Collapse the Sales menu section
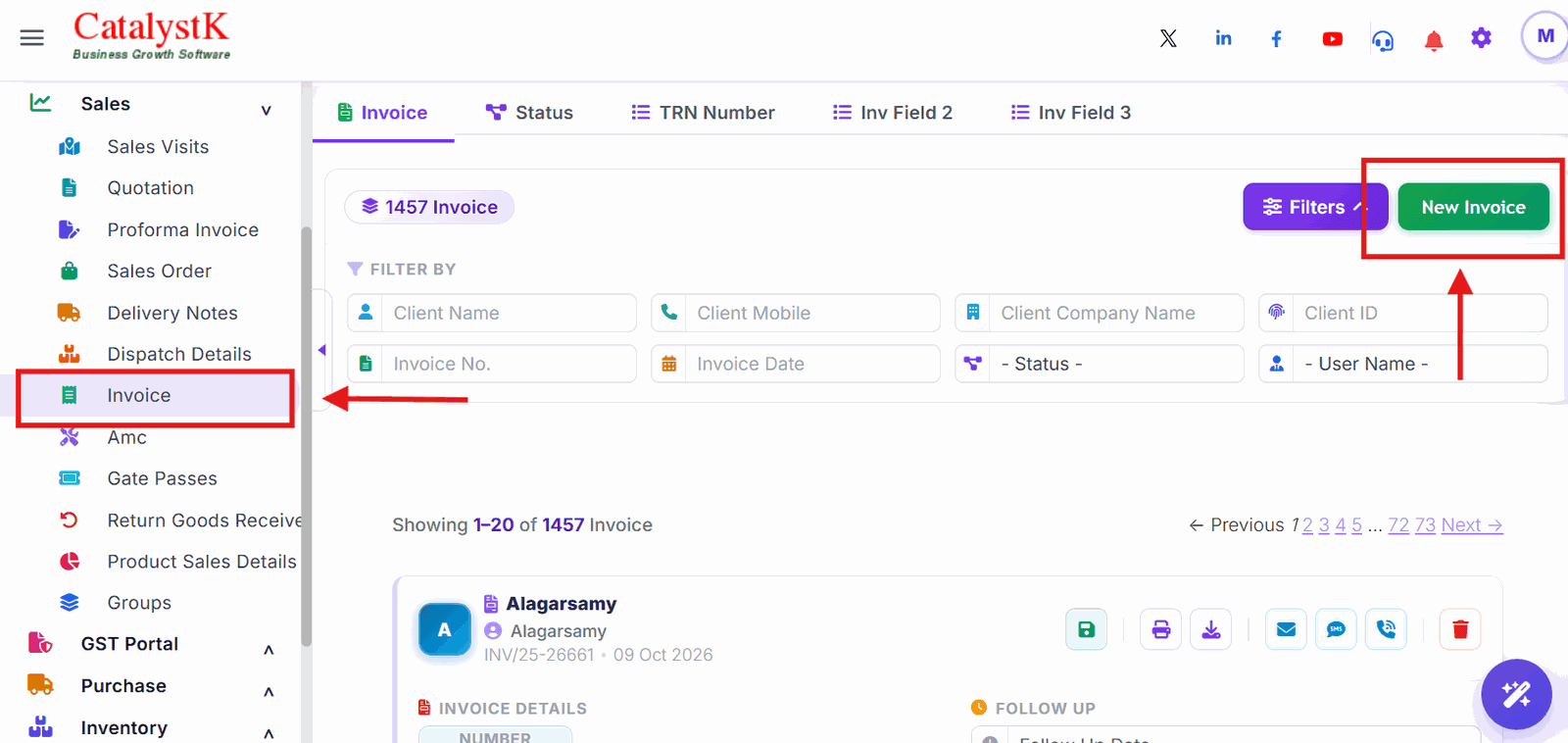The image size is (1568, 743). click(x=266, y=110)
